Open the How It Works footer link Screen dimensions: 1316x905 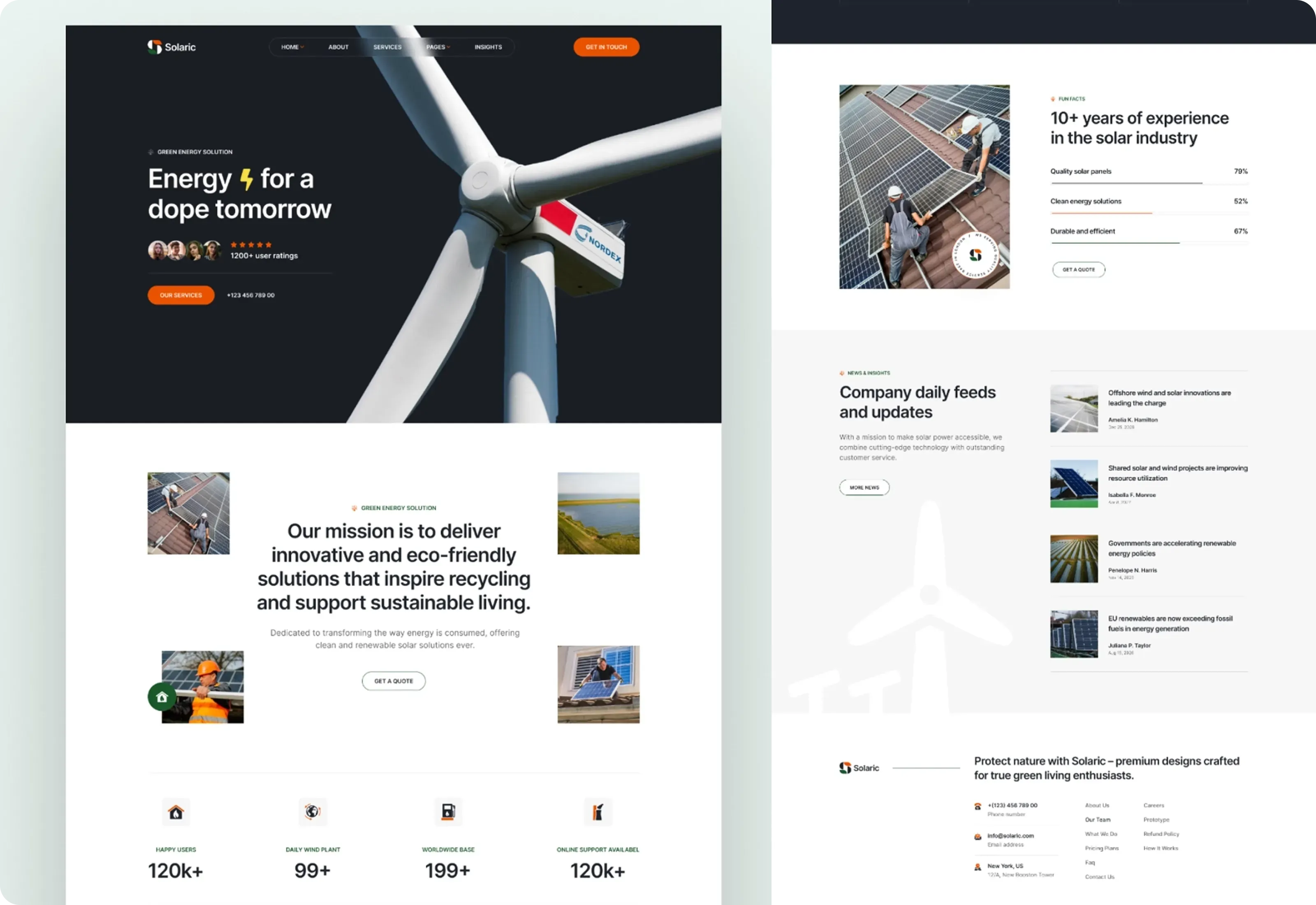1161,848
